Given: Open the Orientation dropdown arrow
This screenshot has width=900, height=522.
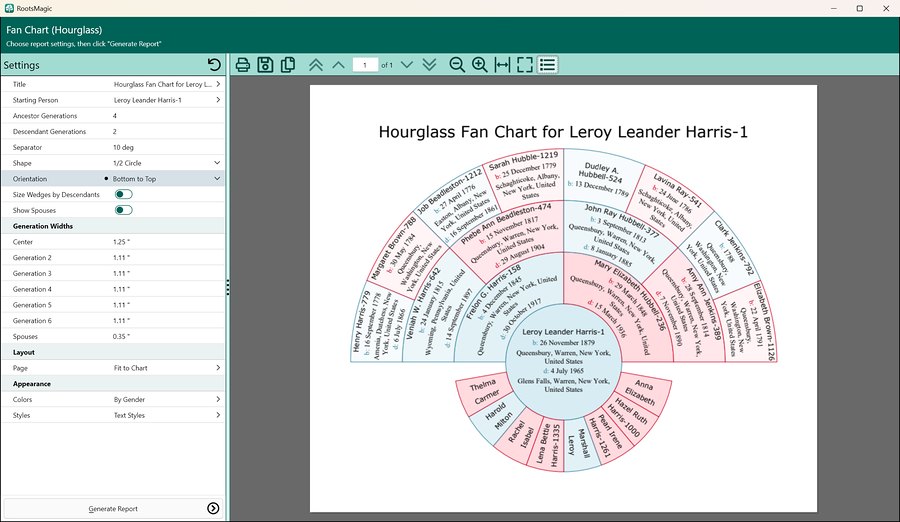Looking at the screenshot, I should pos(217,179).
